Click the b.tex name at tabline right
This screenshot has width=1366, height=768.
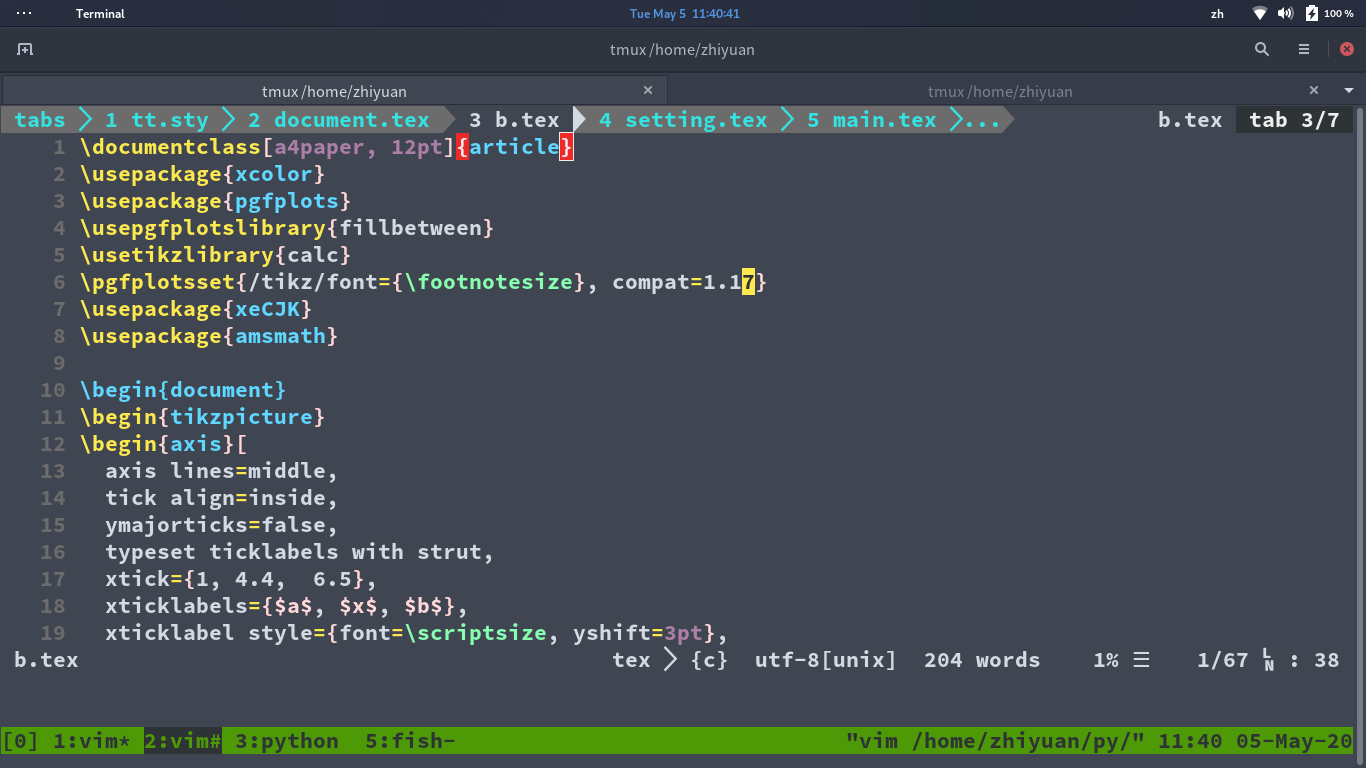click(1190, 120)
